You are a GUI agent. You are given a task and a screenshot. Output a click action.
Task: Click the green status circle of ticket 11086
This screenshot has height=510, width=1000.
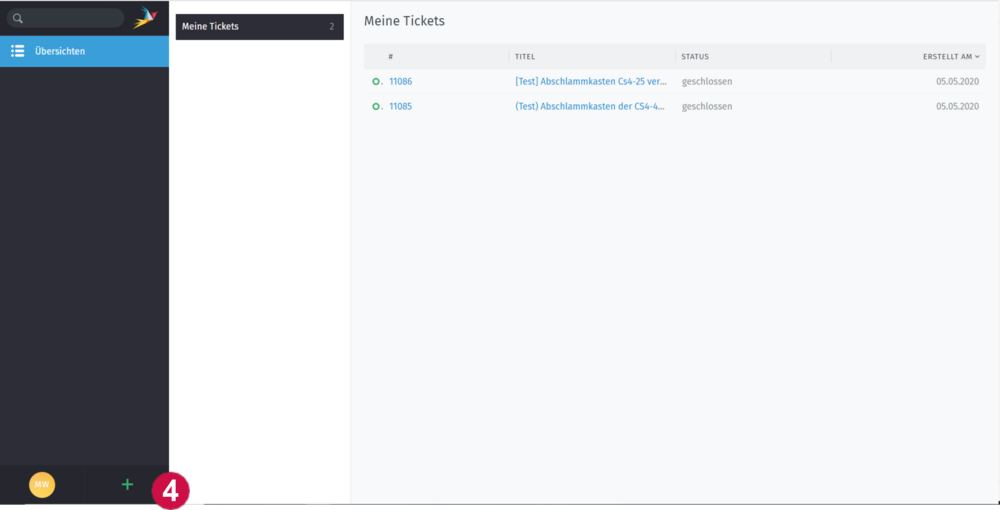click(x=376, y=81)
